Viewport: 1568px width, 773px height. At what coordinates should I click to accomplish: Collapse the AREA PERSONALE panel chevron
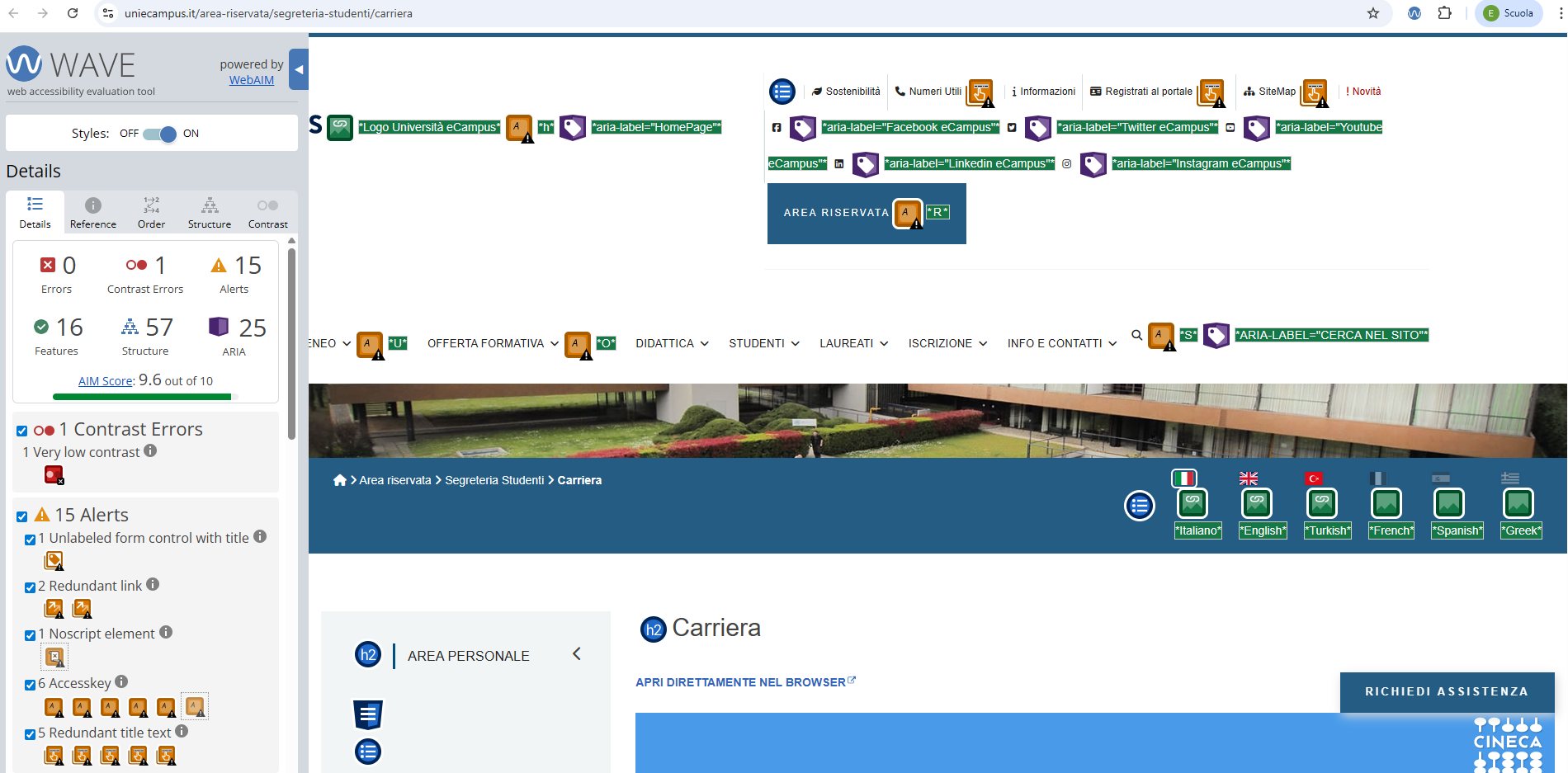pyautogui.click(x=577, y=654)
